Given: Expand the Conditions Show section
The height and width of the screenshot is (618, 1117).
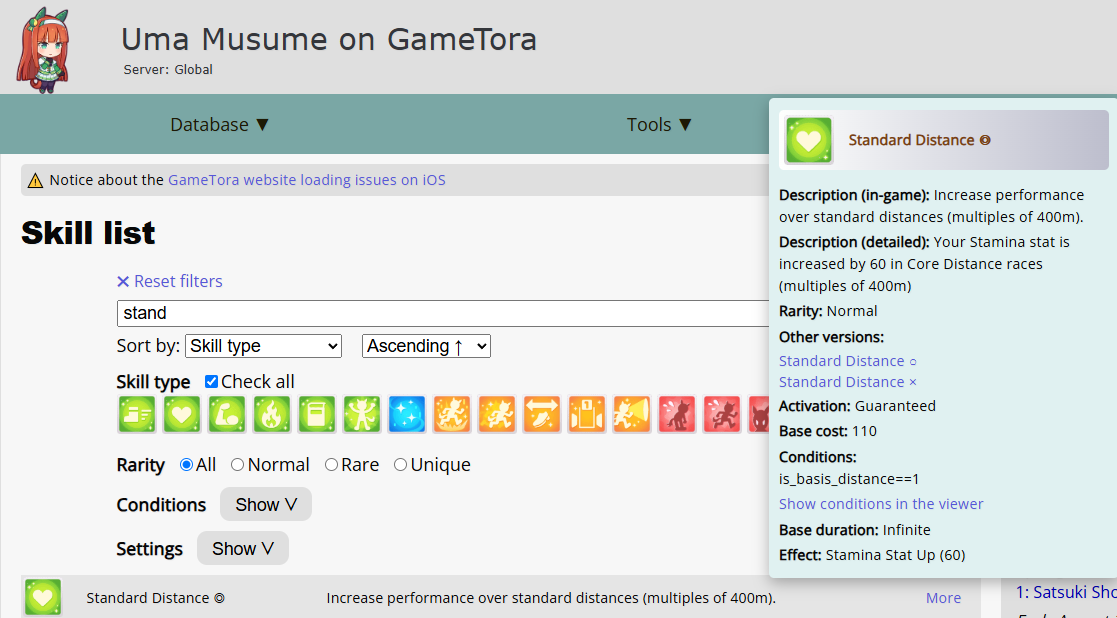Looking at the screenshot, I should (x=266, y=504).
